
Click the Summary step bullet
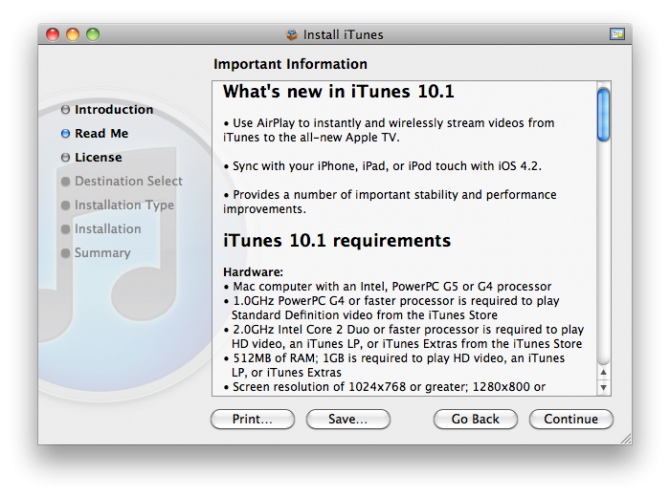click(x=65, y=253)
